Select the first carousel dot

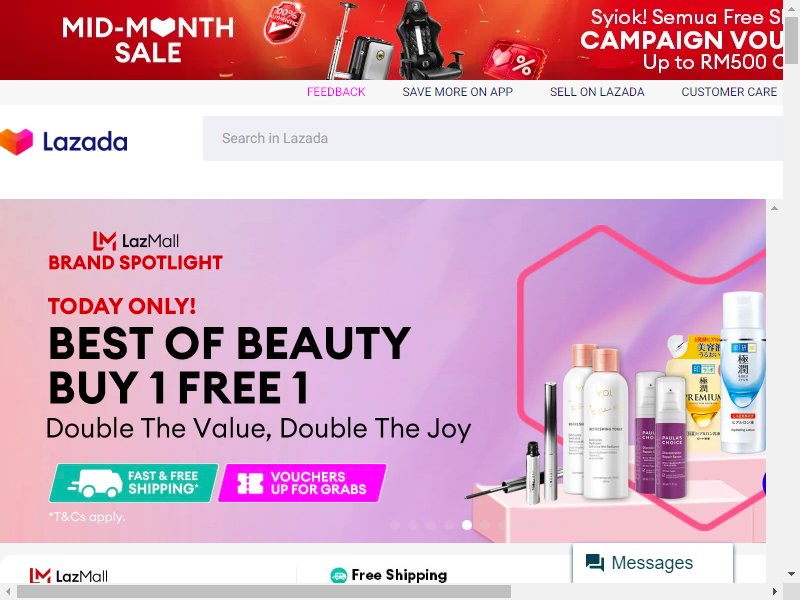tap(395, 524)
